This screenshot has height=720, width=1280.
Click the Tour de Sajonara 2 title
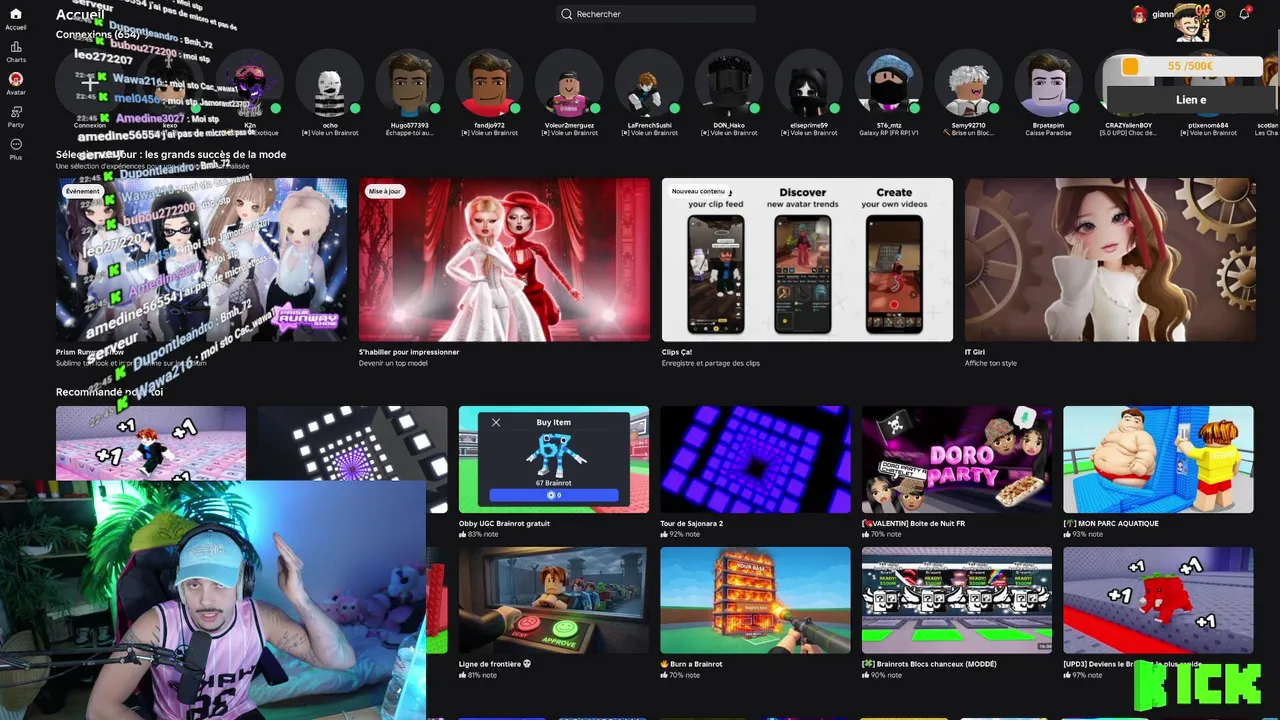[x=692, y=523]
